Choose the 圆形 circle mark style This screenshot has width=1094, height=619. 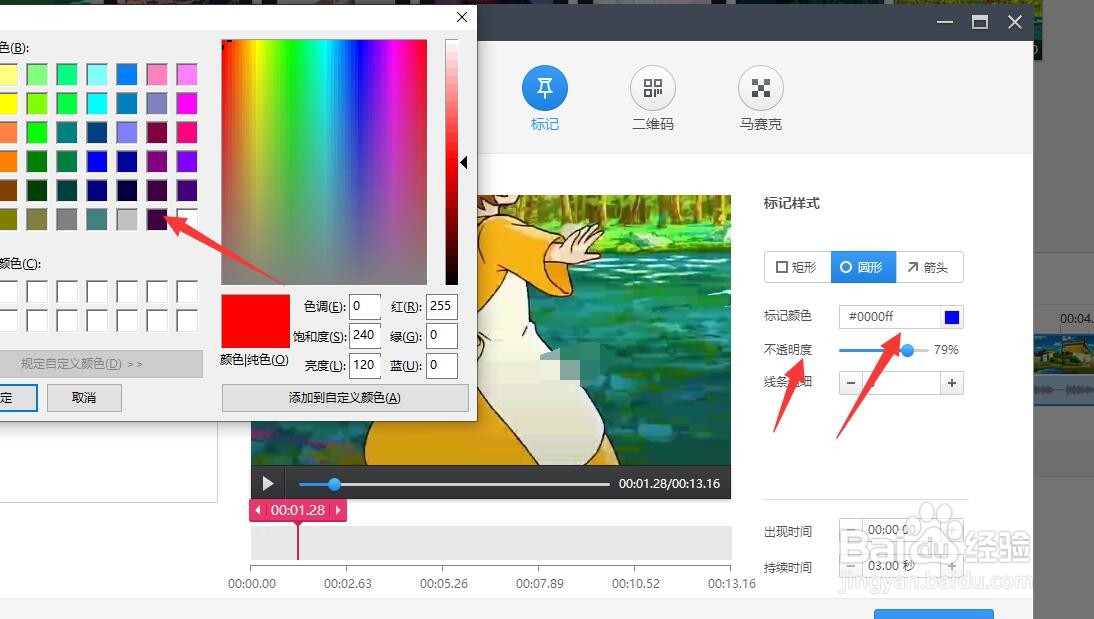863,267
